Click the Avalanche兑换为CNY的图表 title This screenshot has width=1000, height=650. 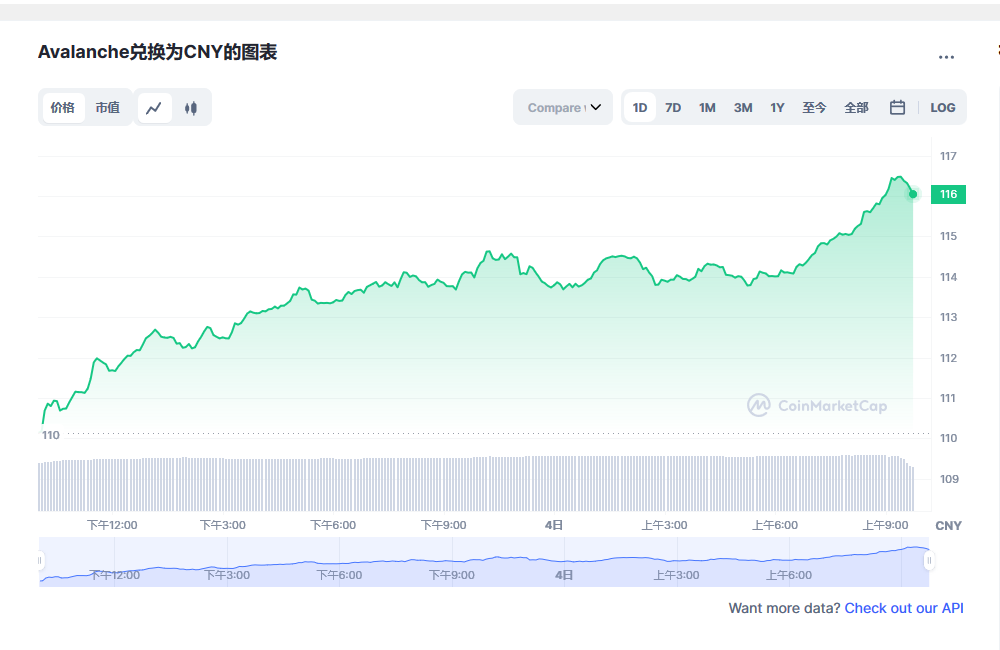[158, 52]
